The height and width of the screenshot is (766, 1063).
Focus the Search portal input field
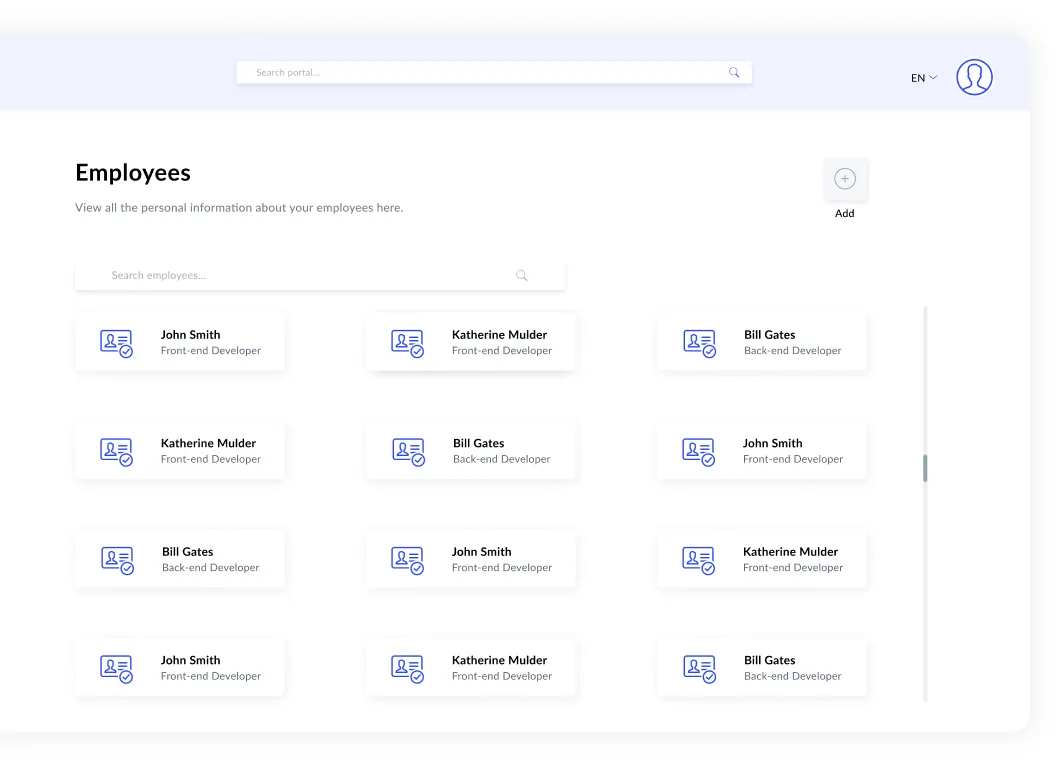tap(494, 73)
